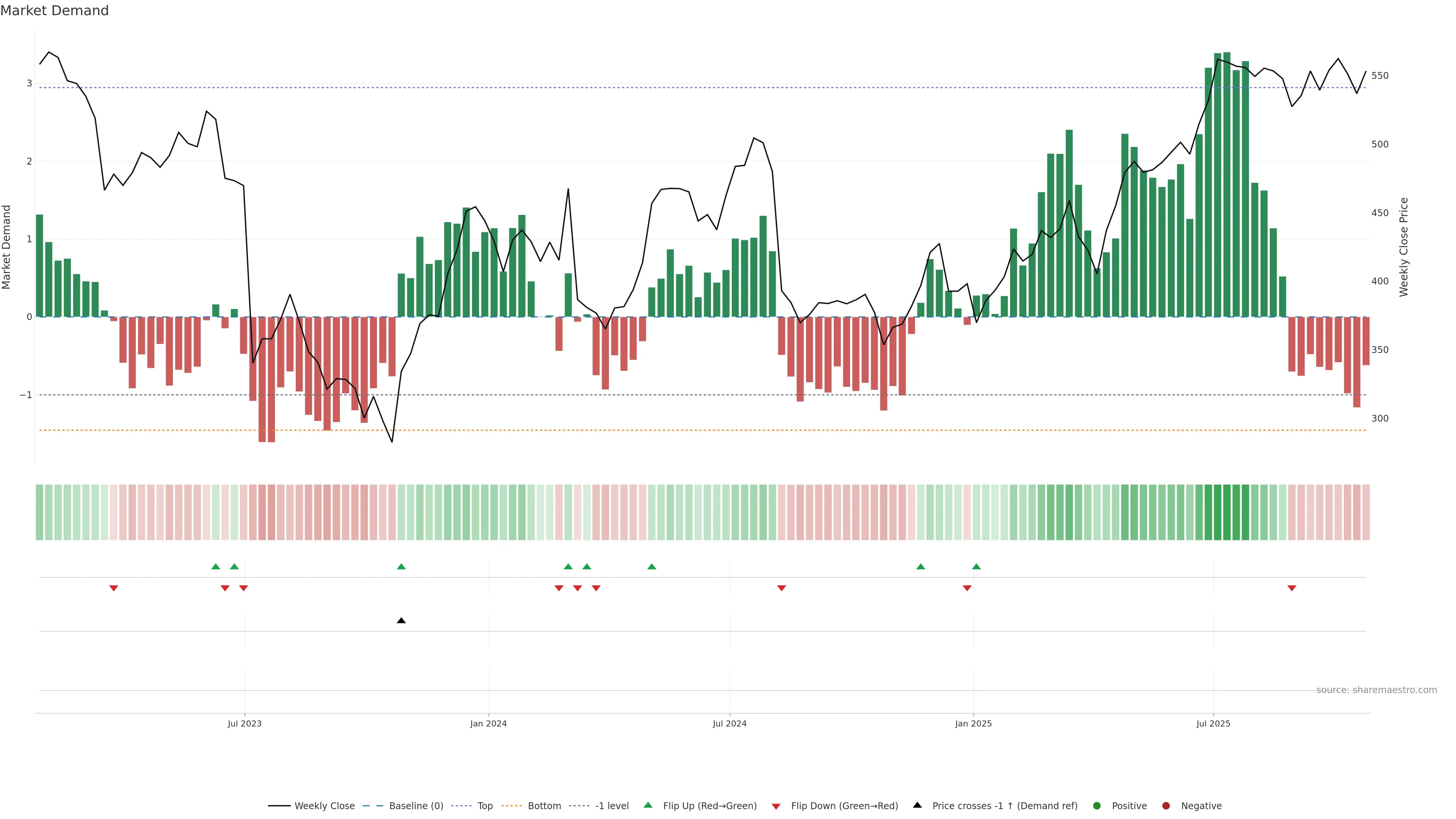Click the Jul 2025 axis label
The height and width of the screenshot is (819, 1456).
(1213, 723)
